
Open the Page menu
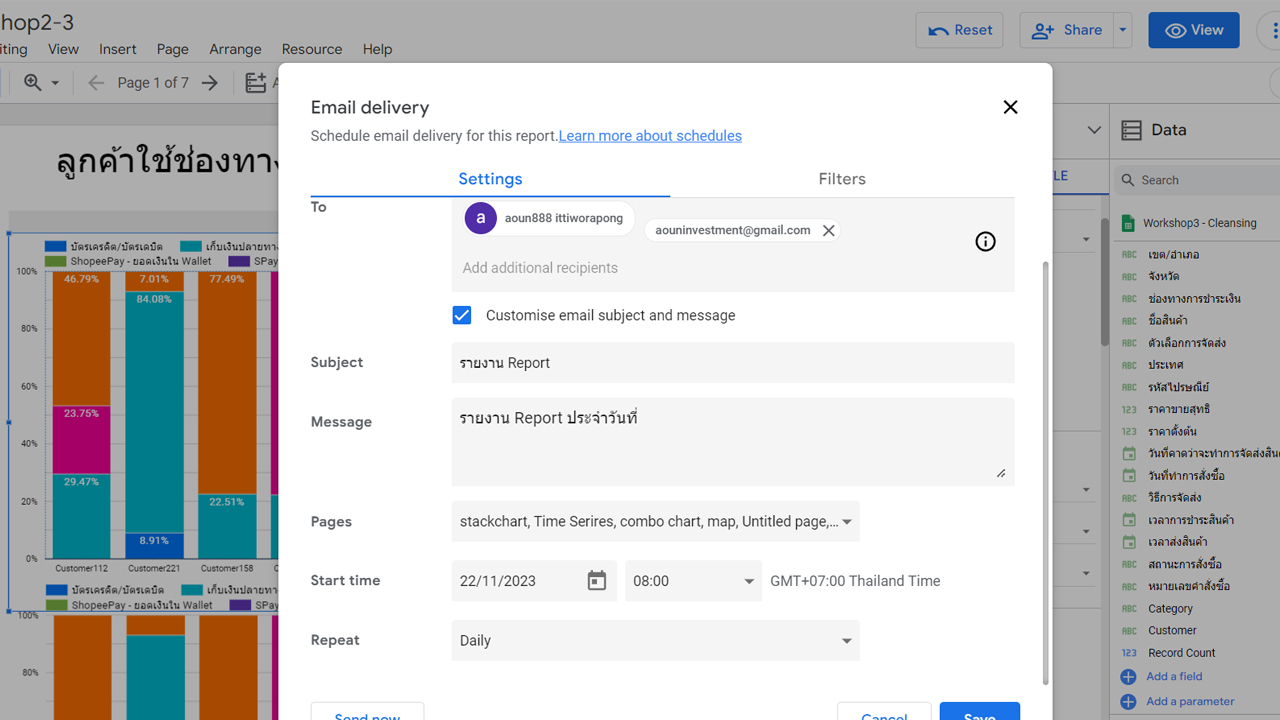pos(173,49)
